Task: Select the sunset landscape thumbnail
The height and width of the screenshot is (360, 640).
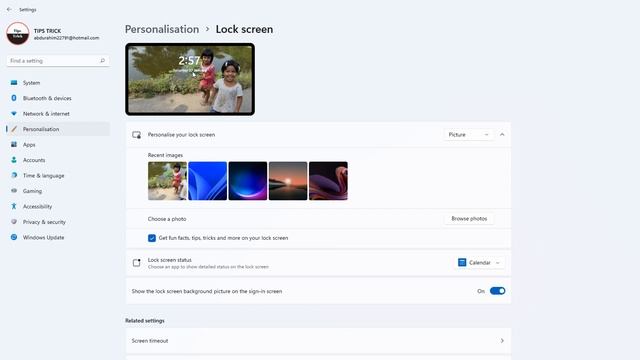Action: click(x=288, y=181)
